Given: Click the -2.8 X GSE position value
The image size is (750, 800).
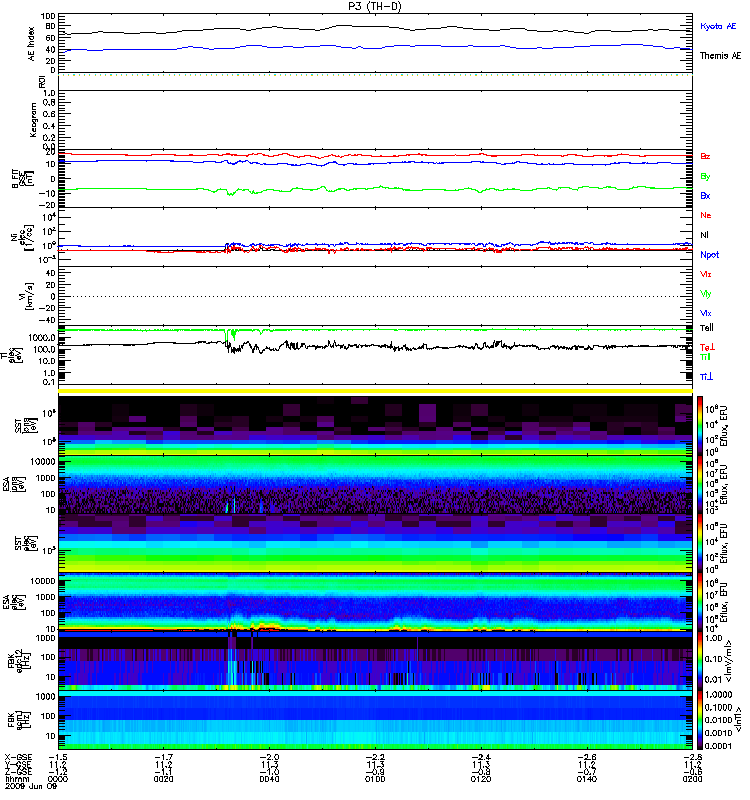Looking at the screenshot, I should [x=692, y=757].
